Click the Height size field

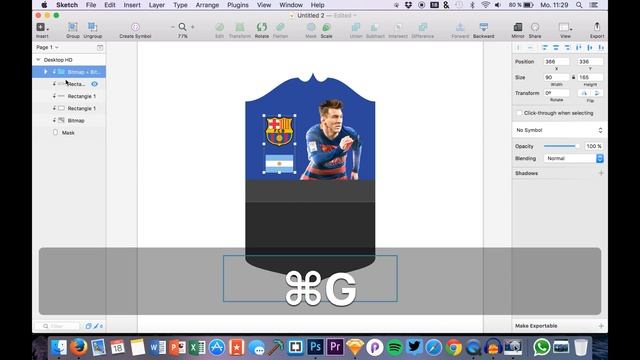pos(590,77)
